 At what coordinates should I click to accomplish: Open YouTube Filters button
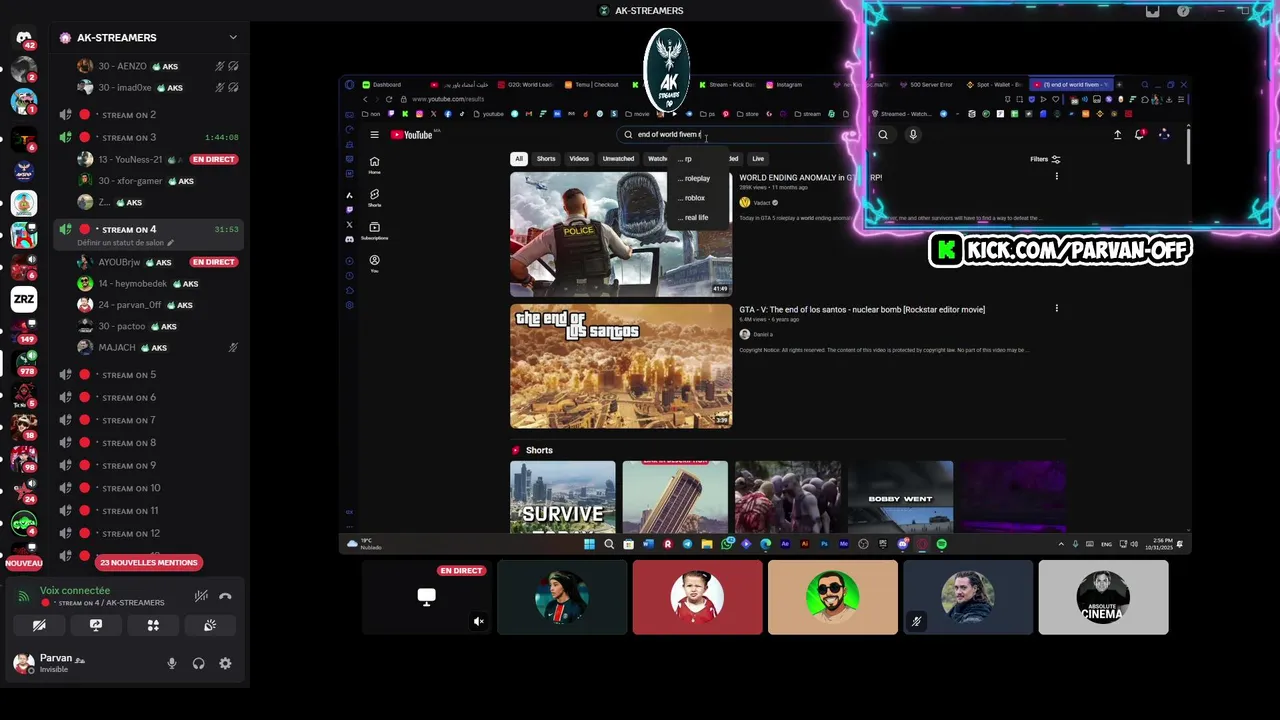[x=1045, y=159]
